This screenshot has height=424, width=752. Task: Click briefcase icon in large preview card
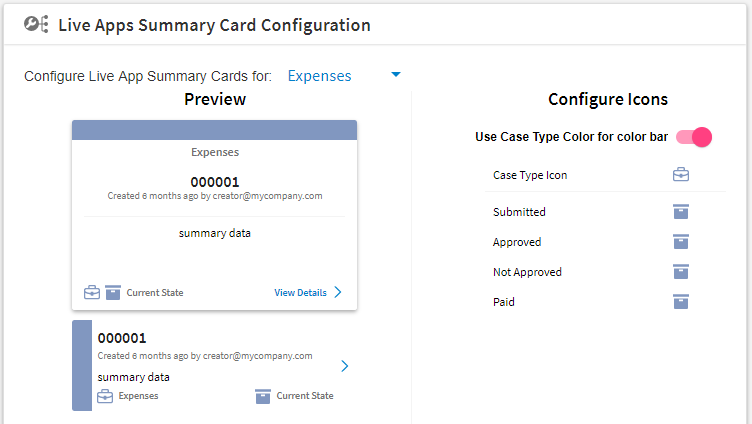click(92, 292)
